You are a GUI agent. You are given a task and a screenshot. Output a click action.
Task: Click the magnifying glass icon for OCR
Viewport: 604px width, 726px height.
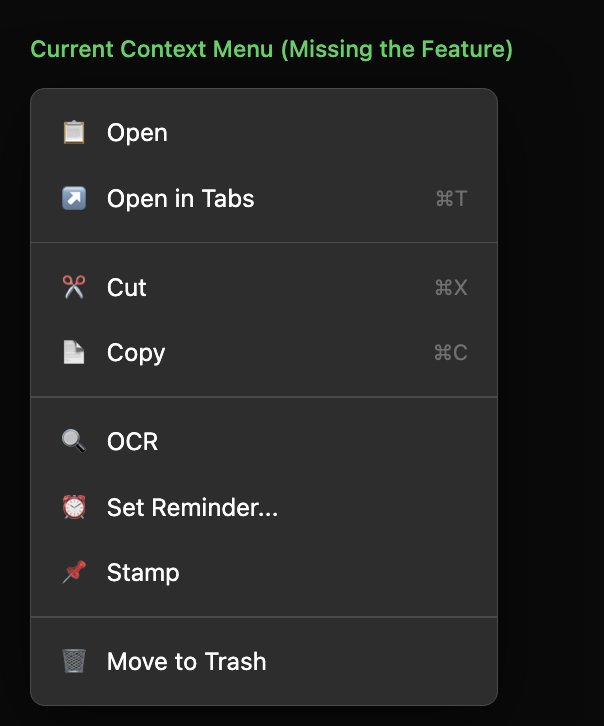(74, 442)
